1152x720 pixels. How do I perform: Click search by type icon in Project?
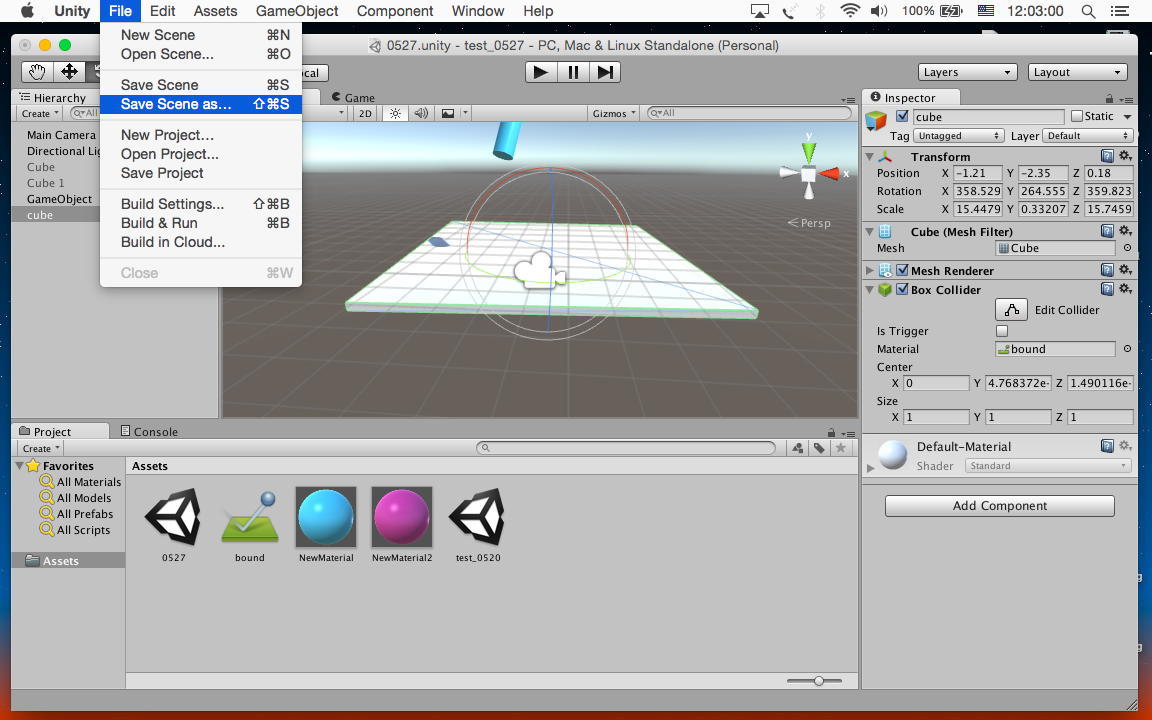click(798, 447)
